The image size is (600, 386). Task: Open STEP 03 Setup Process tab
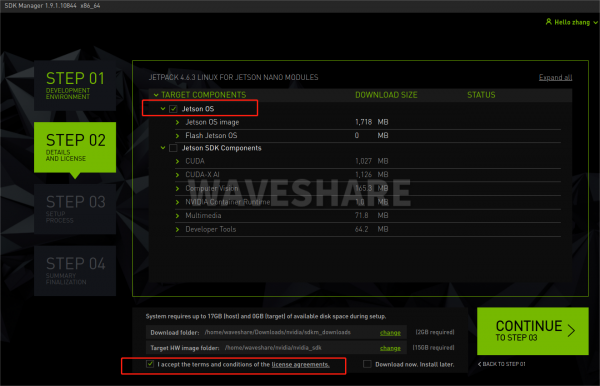point(75,209)
